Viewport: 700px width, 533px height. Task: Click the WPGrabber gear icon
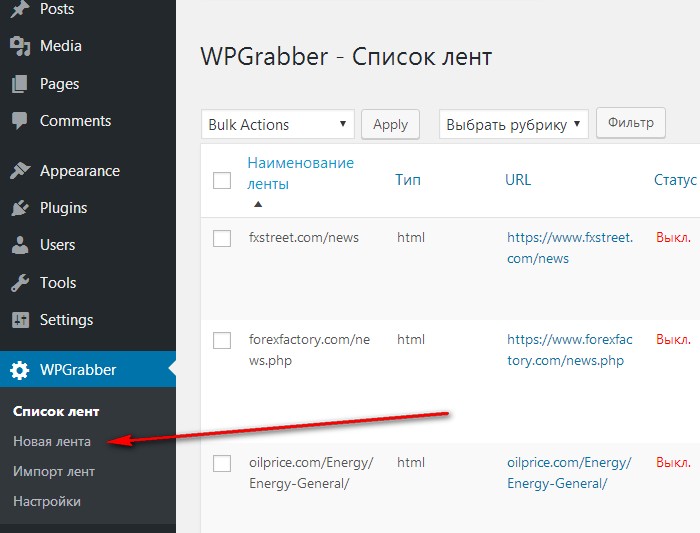pos(19,370)
